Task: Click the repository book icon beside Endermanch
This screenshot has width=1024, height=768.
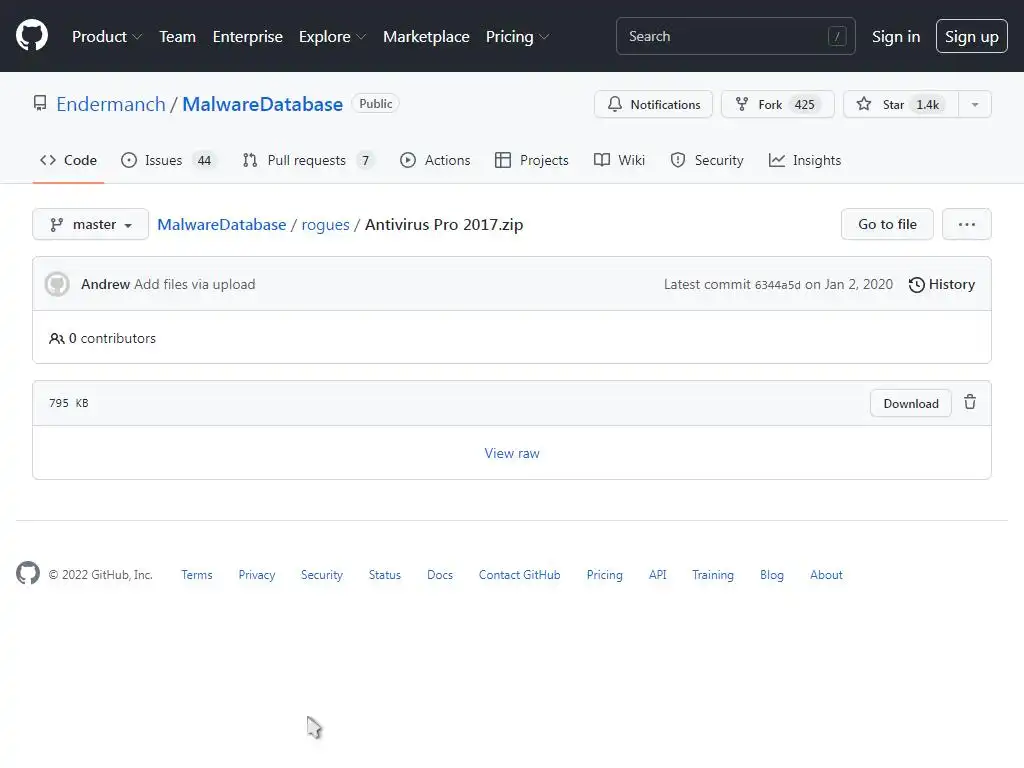Action: pyautogui.click(x=40, y=103)
